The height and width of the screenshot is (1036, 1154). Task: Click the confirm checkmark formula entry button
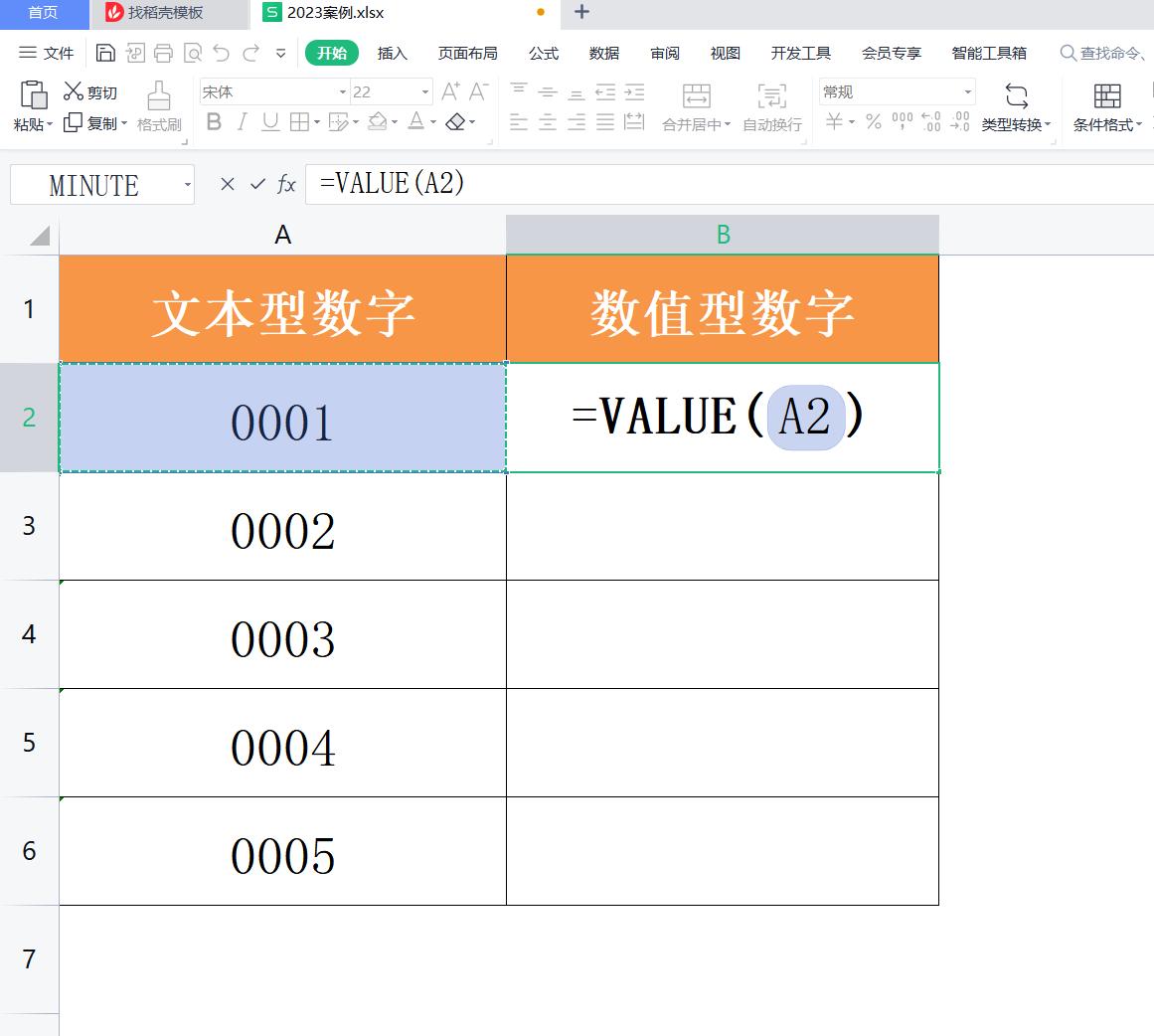[x=257, y=184]
